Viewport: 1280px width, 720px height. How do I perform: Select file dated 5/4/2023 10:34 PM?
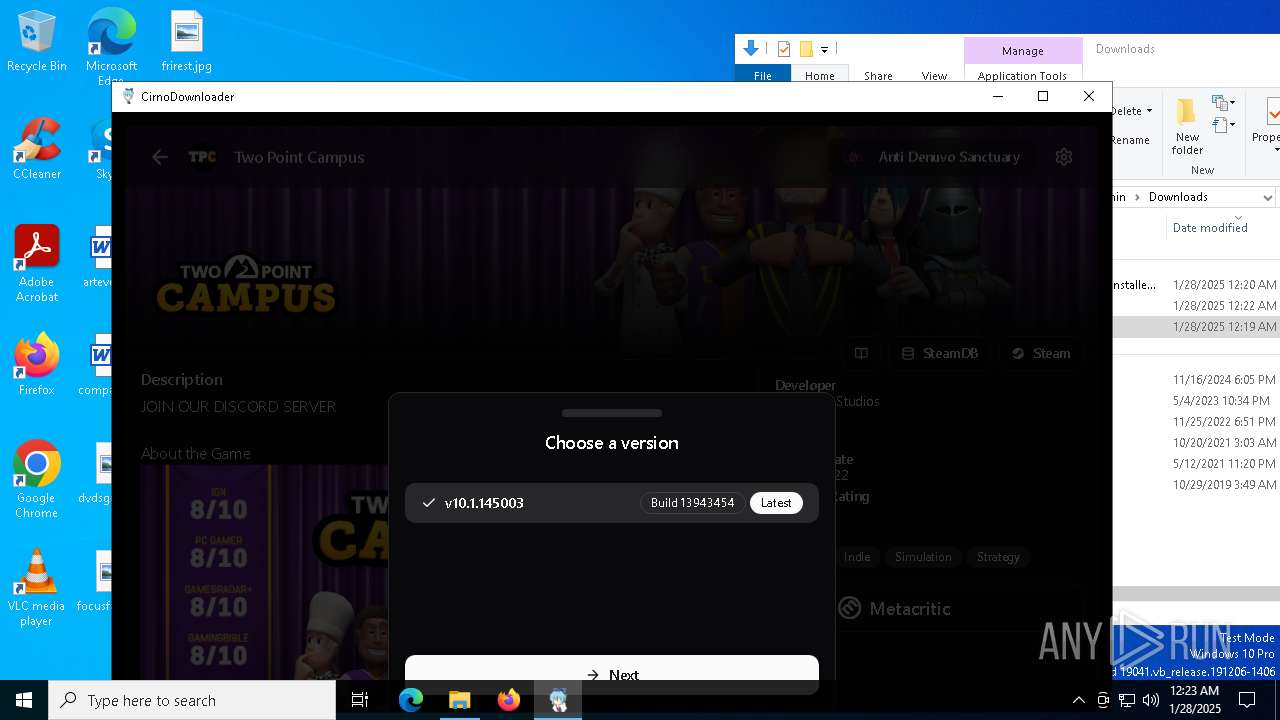point(1196,401)
